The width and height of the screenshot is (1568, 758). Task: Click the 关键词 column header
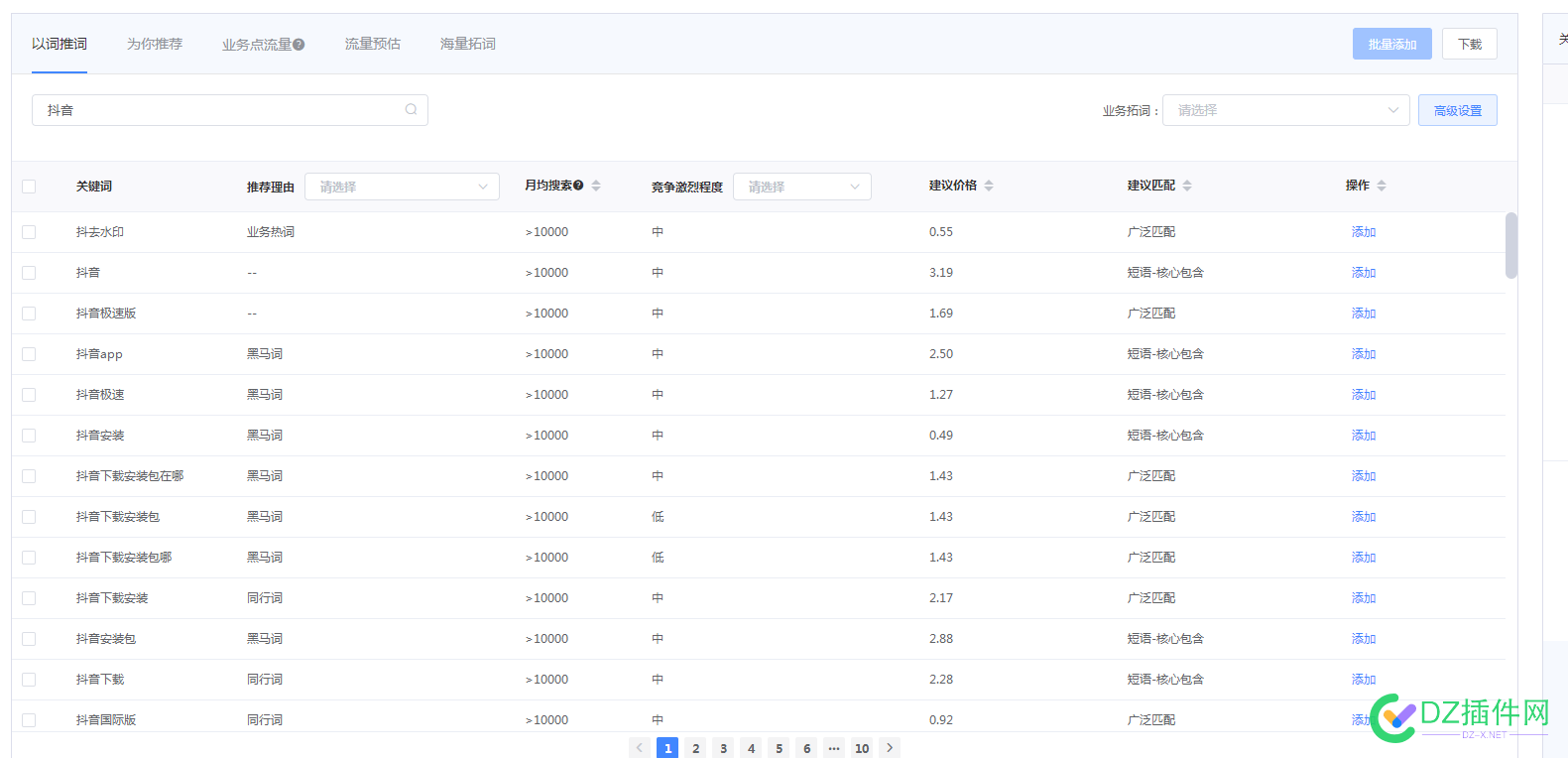click(x=94, y=187)
